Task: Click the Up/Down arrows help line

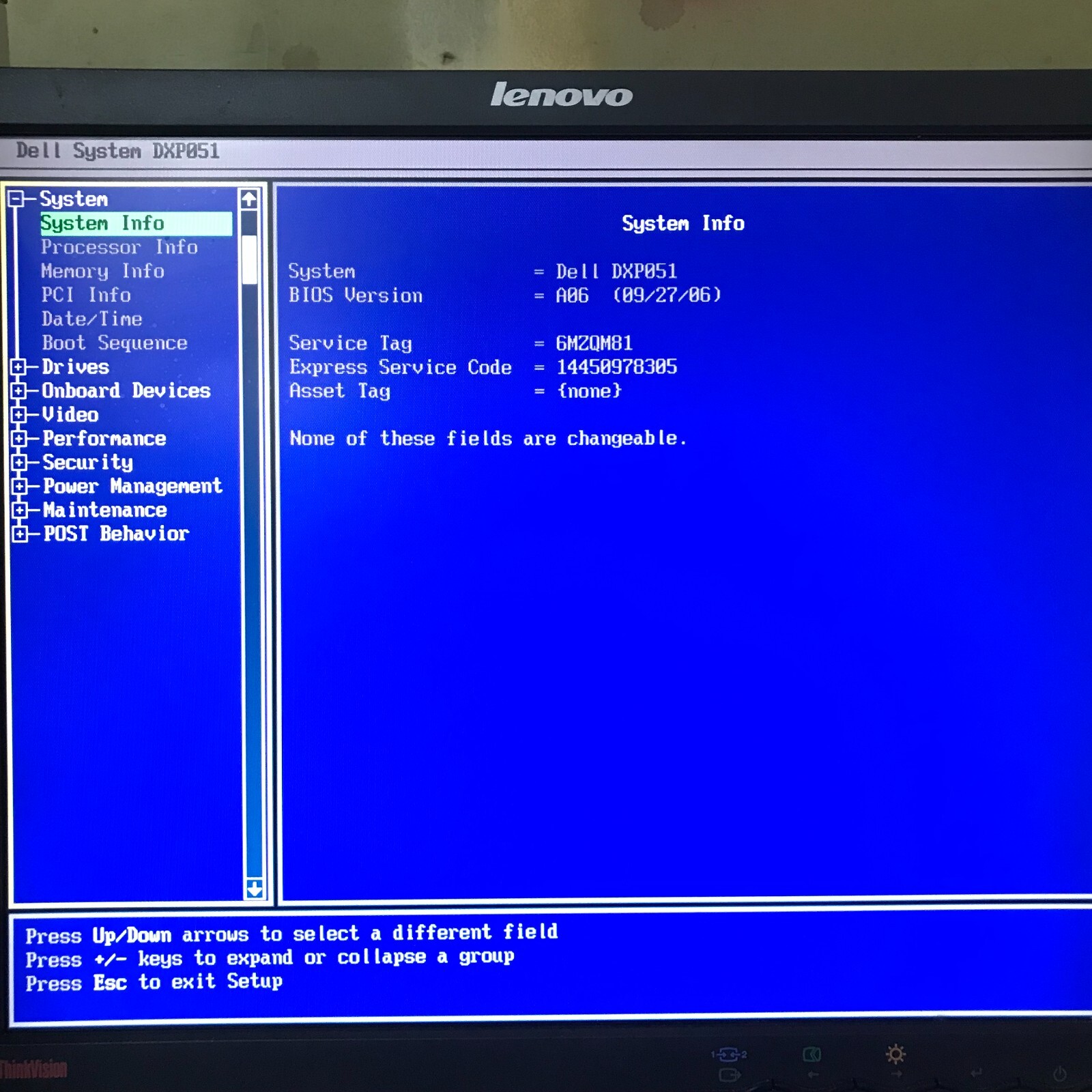Action: [x=291, y=934]
